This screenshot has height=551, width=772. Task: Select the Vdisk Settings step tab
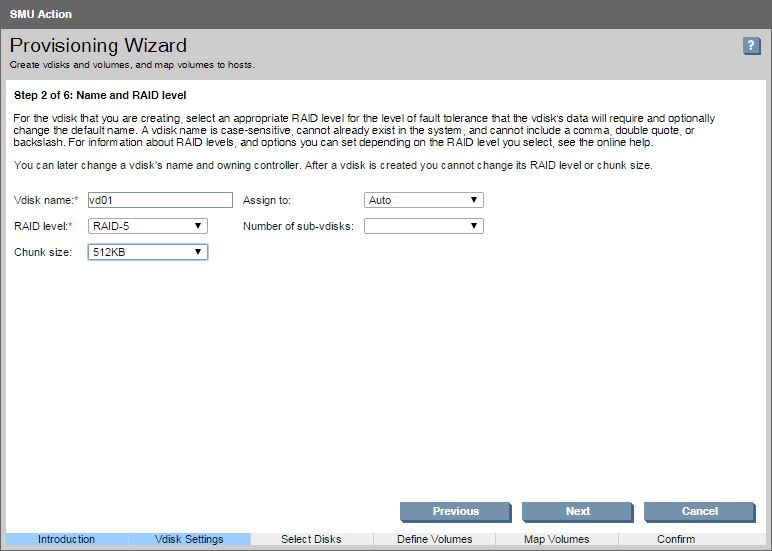coord(189,539)
